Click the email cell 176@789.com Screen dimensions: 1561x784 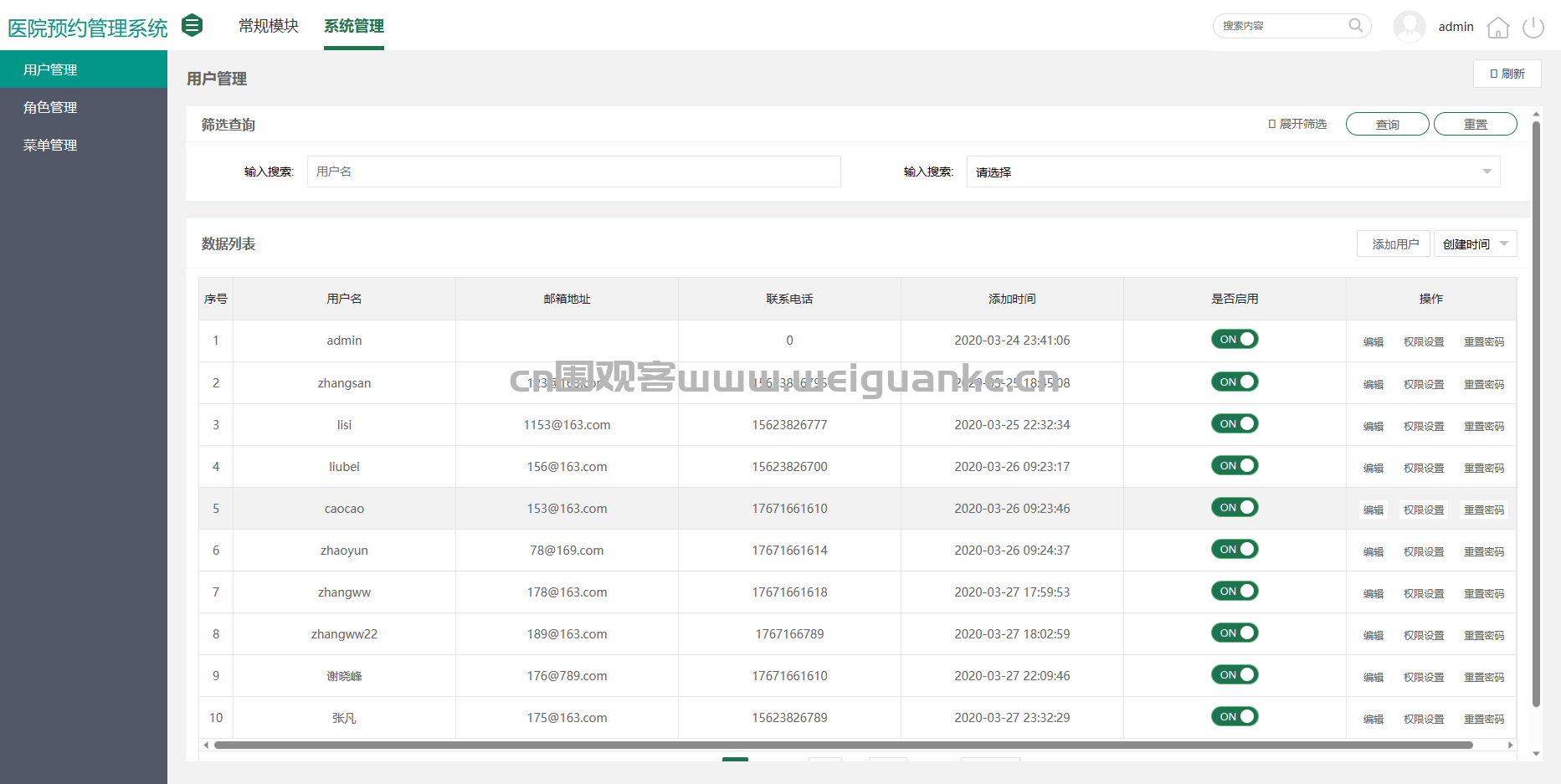[x=567, y=676]
